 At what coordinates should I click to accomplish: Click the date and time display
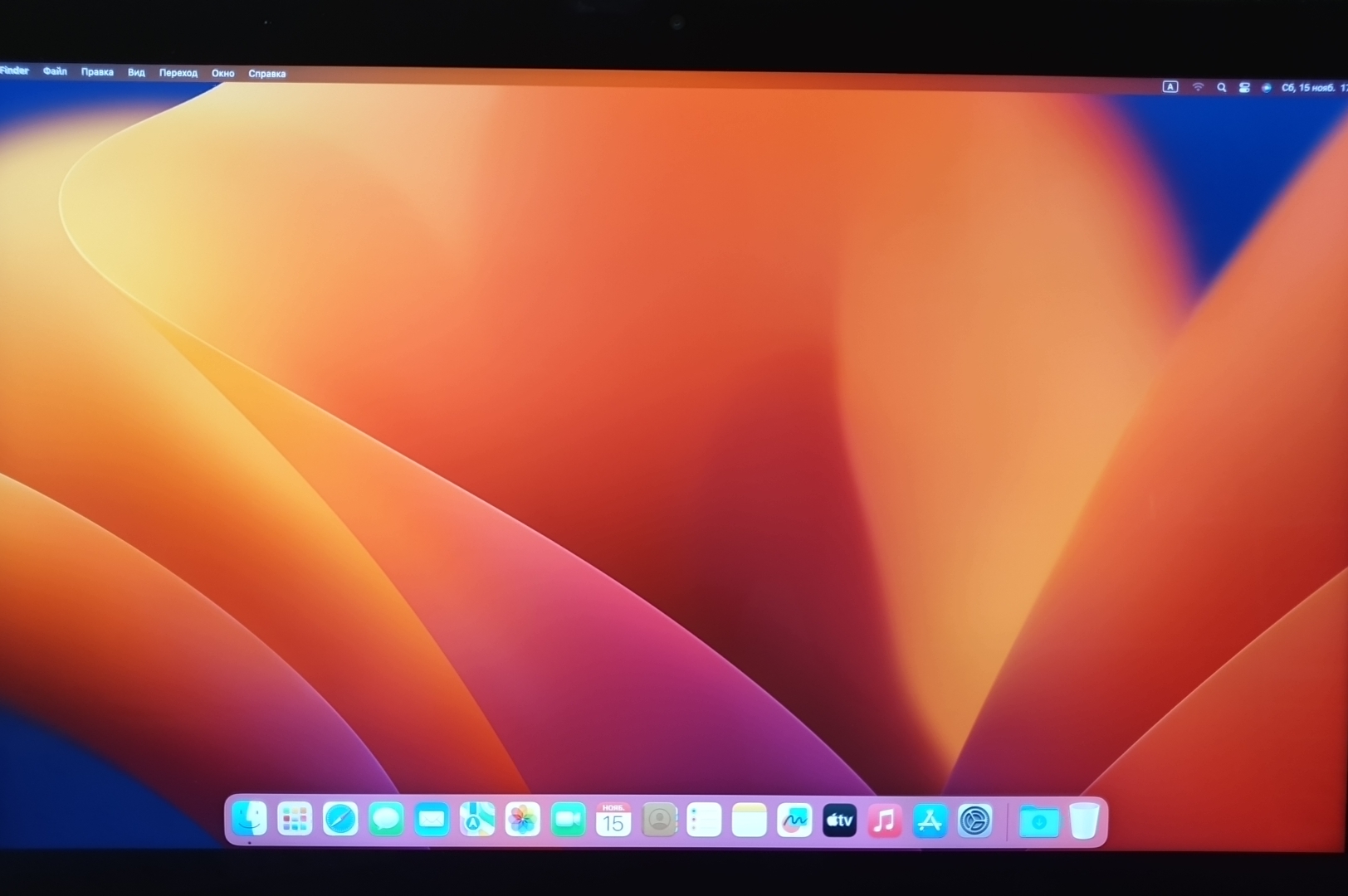tap(1313, 88)
